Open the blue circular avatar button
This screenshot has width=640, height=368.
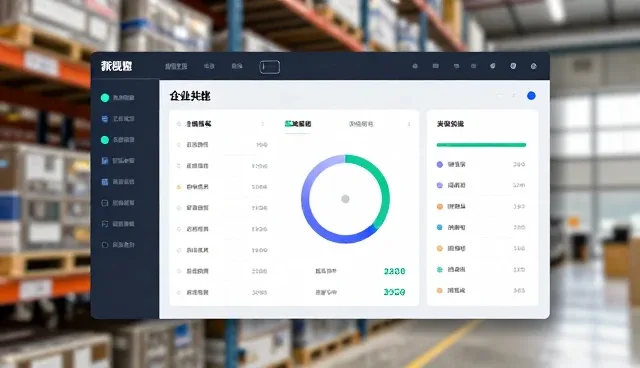(531, 95)
